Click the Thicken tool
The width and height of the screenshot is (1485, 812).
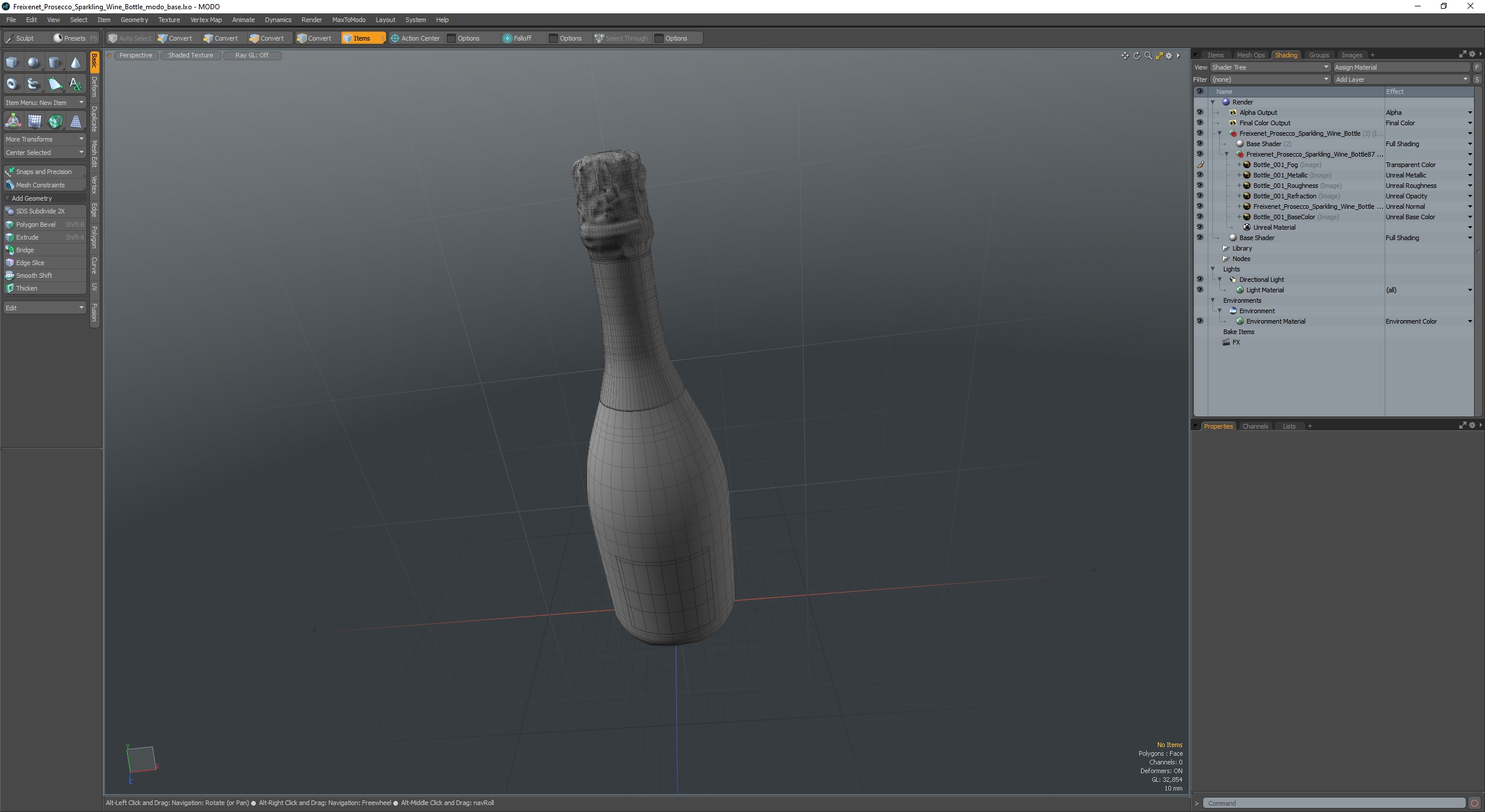point(45,288)
